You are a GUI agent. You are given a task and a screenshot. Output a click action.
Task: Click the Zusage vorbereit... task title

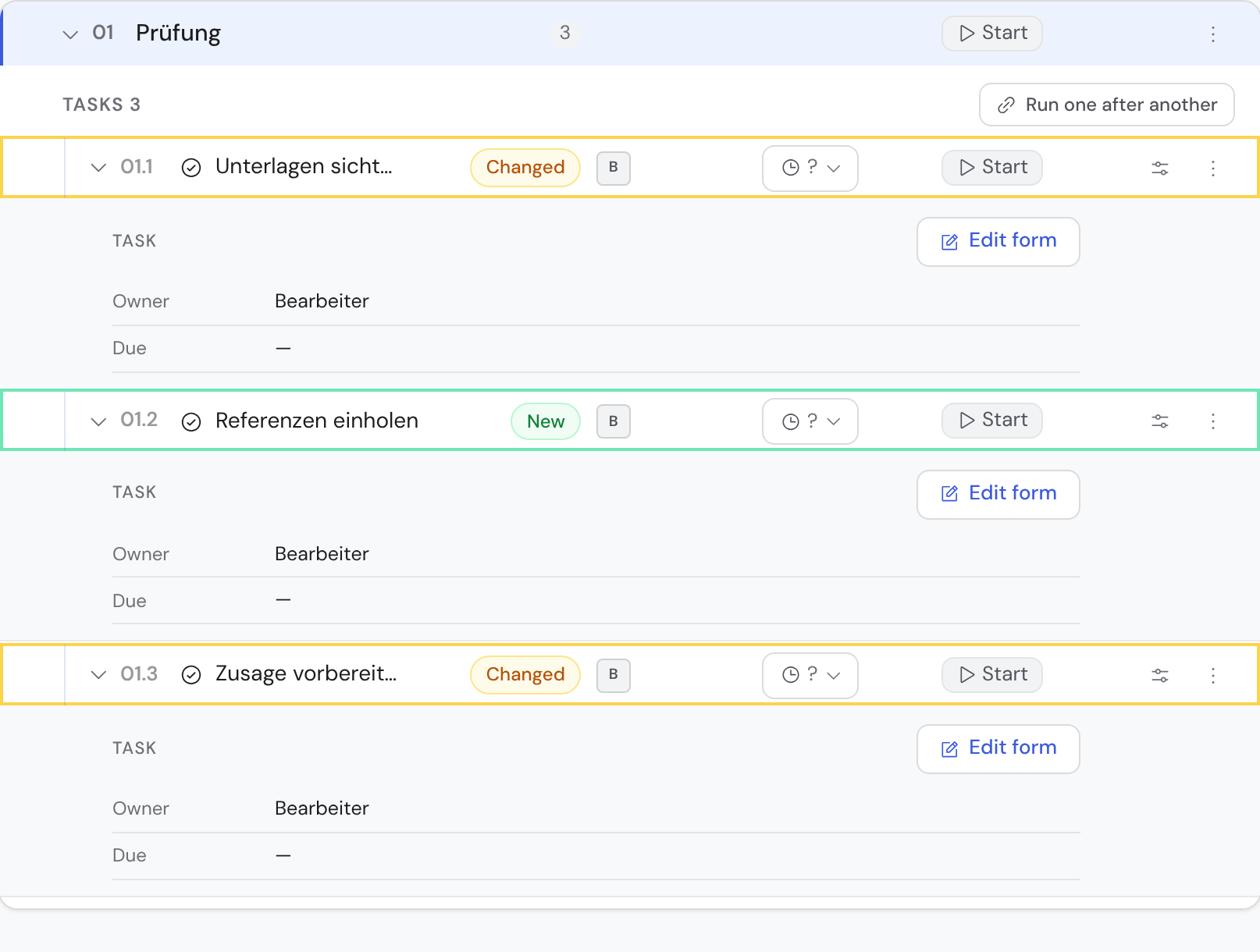click(306, 673)
